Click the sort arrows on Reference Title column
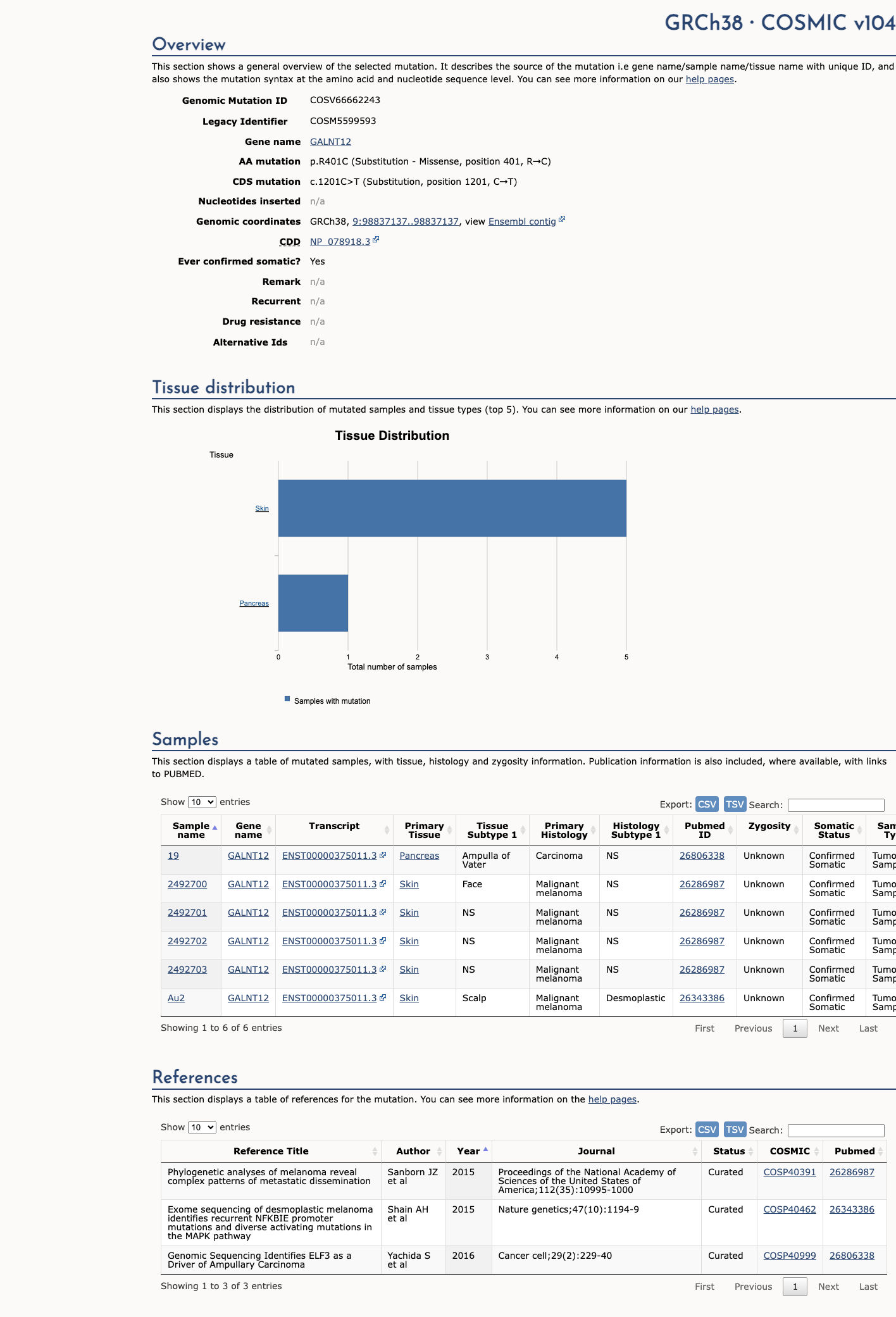The height and width of the screenshot is (1317, 896). 375,1151
